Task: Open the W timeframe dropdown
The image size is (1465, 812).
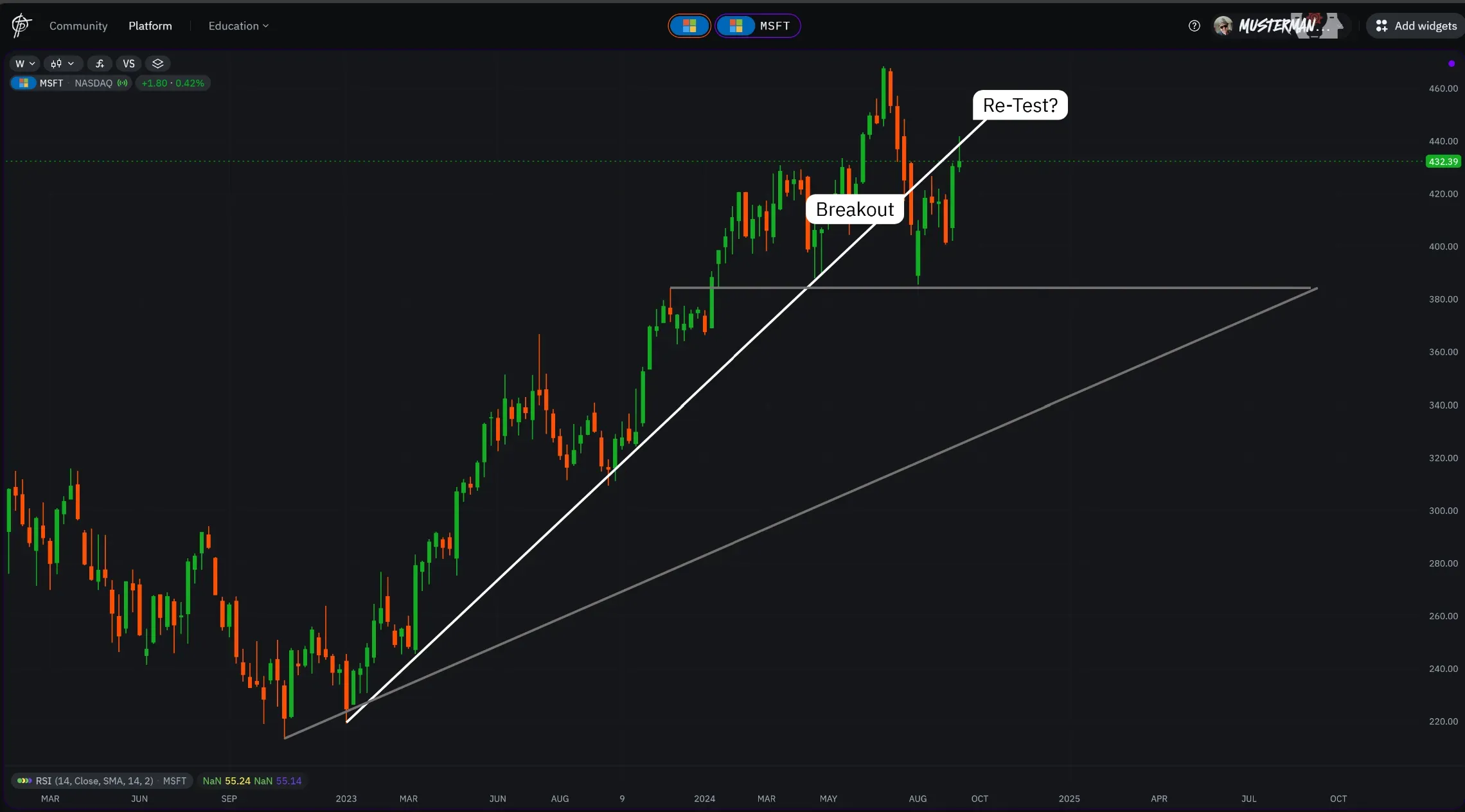Action: pos(25,64)
